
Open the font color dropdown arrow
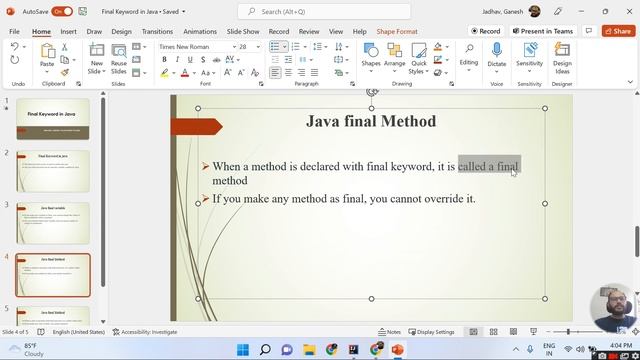194,73
